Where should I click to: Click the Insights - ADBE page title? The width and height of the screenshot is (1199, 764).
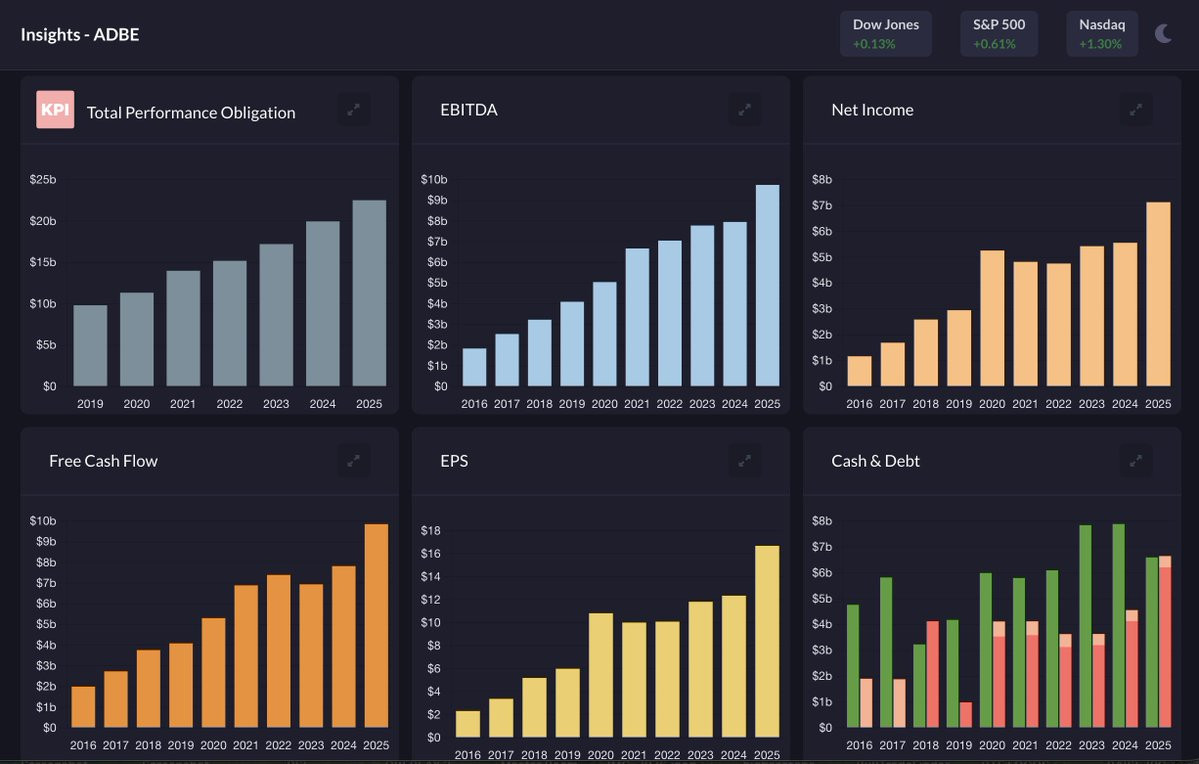tap(80, 34)
